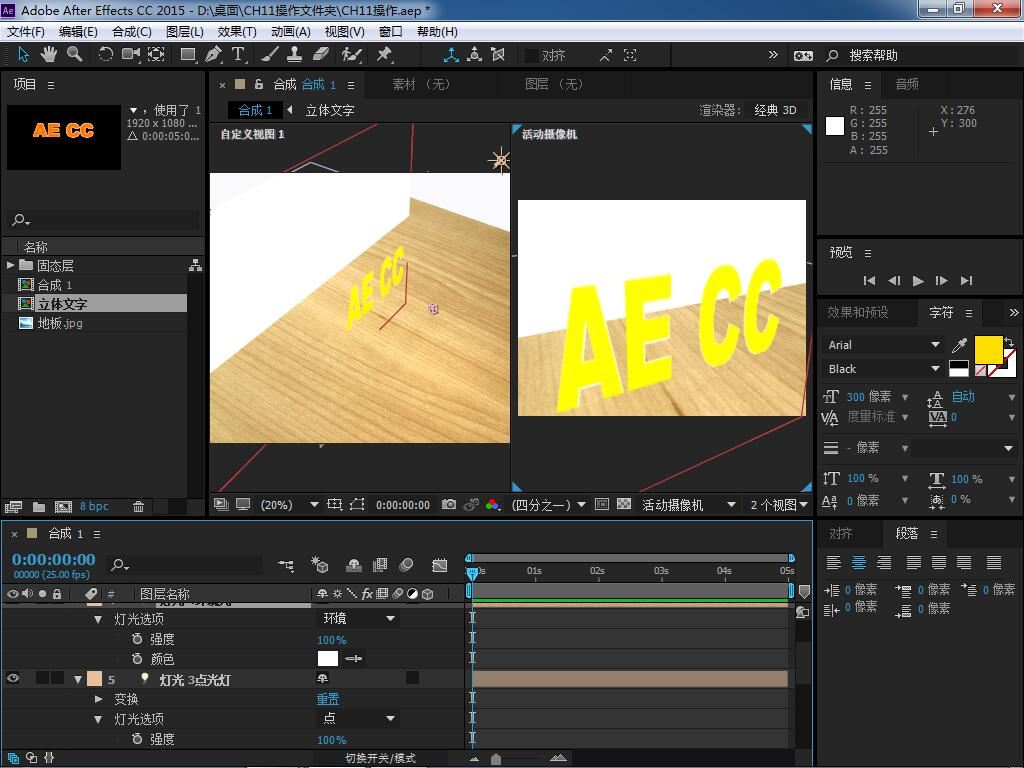Play the preview
This screenshot has height=768, width=1024.
(x=918, y=281)
